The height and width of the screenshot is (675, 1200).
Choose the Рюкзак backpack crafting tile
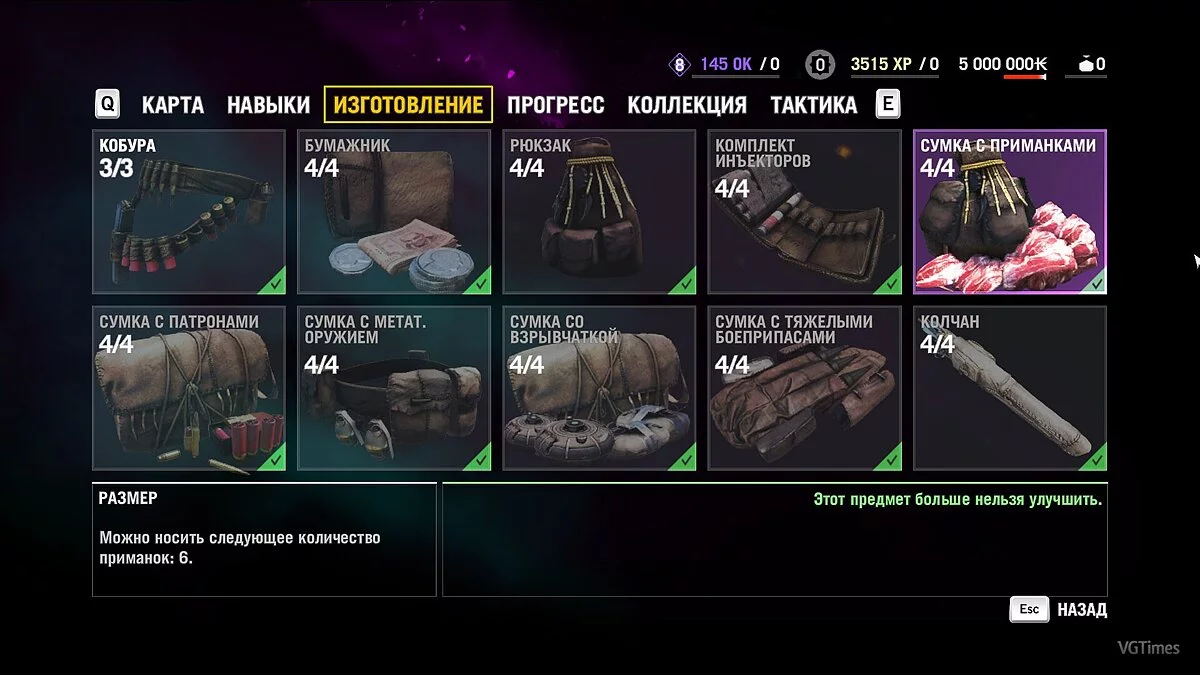599,212
